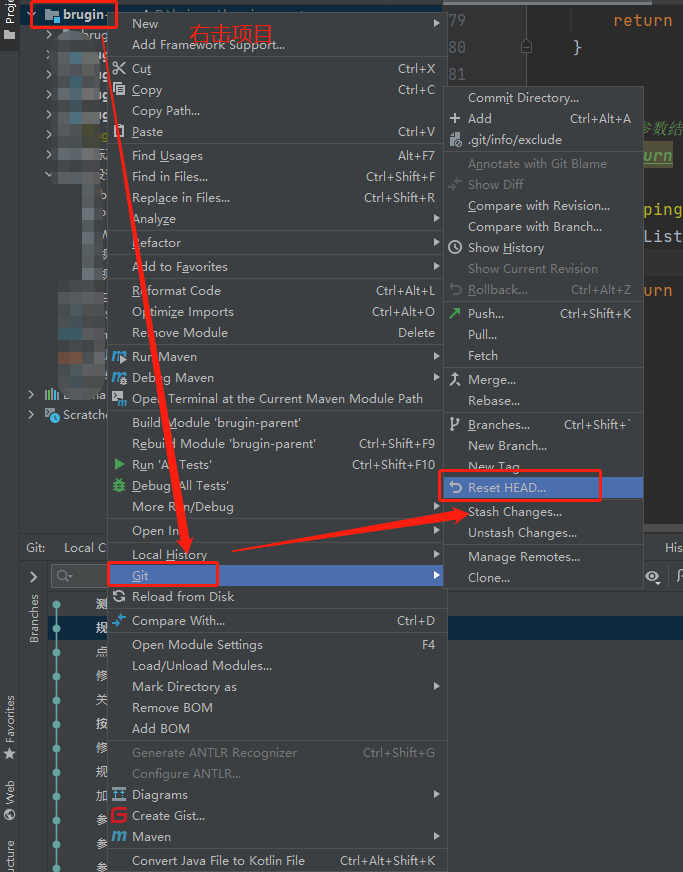Click the Favorites star icon
The width and height of the screenshot is (683, 872).
[9, 754]
